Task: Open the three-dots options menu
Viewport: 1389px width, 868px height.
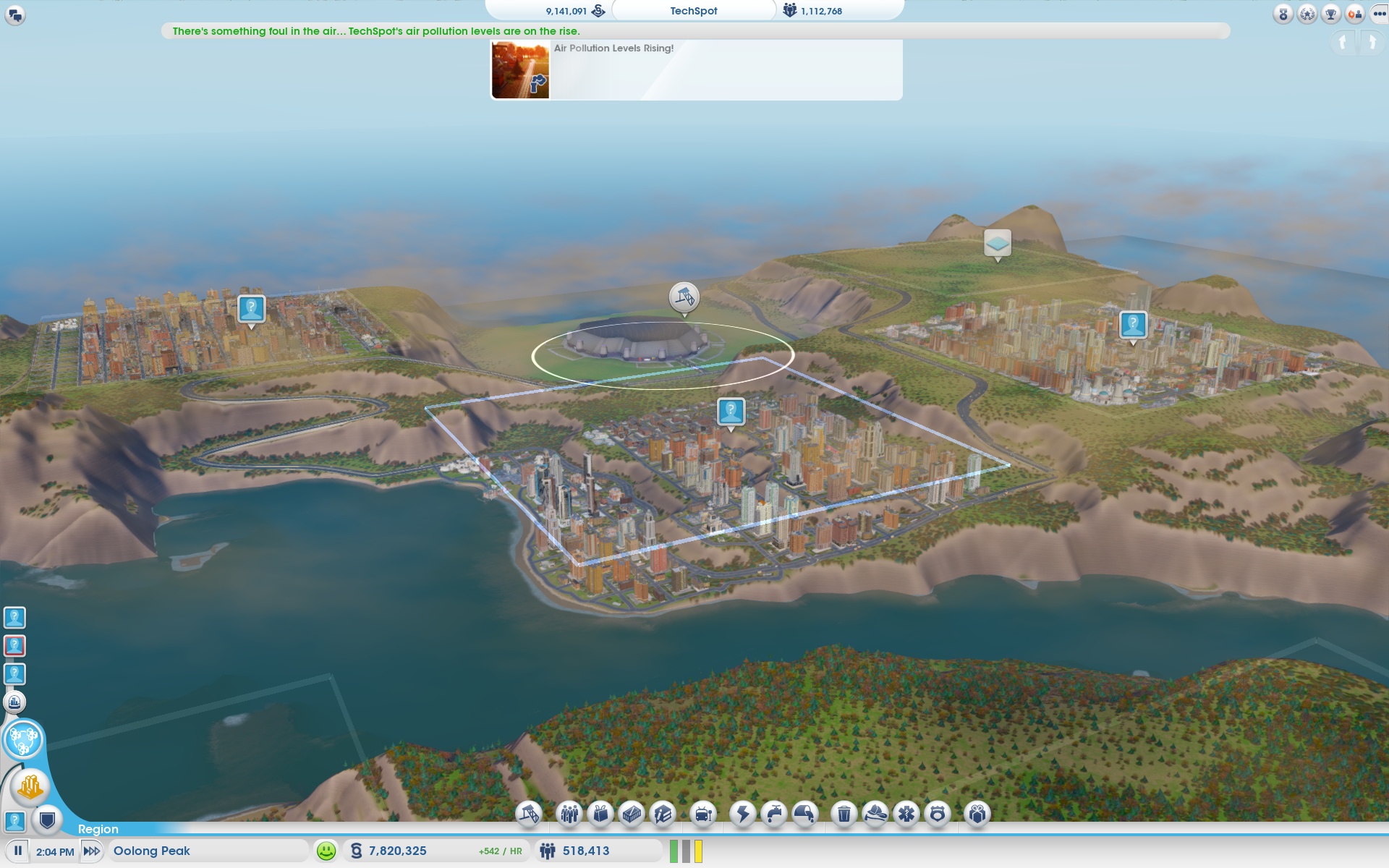Action: click(1378, 14)
